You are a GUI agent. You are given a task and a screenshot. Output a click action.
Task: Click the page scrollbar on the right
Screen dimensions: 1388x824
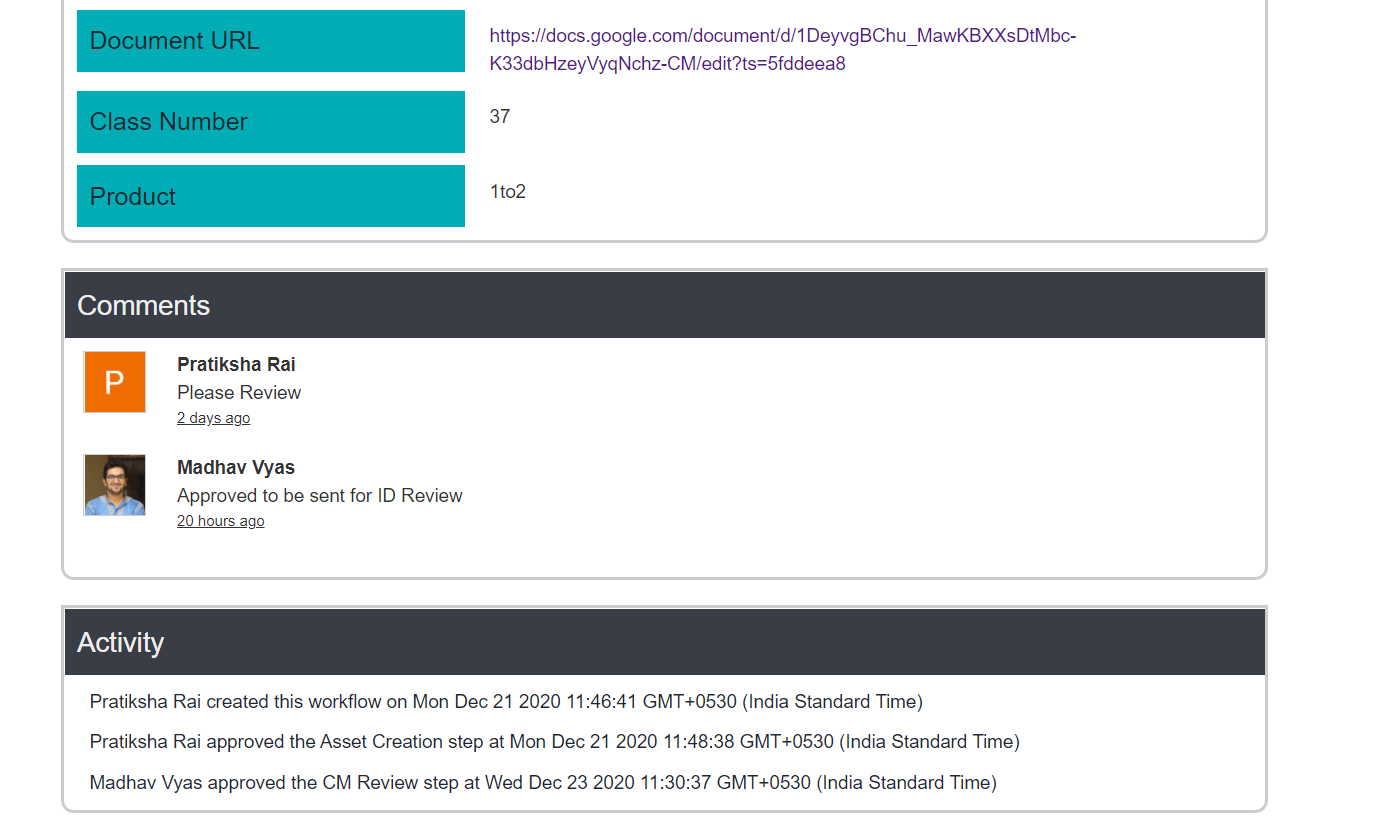[x=1381, y=412]
